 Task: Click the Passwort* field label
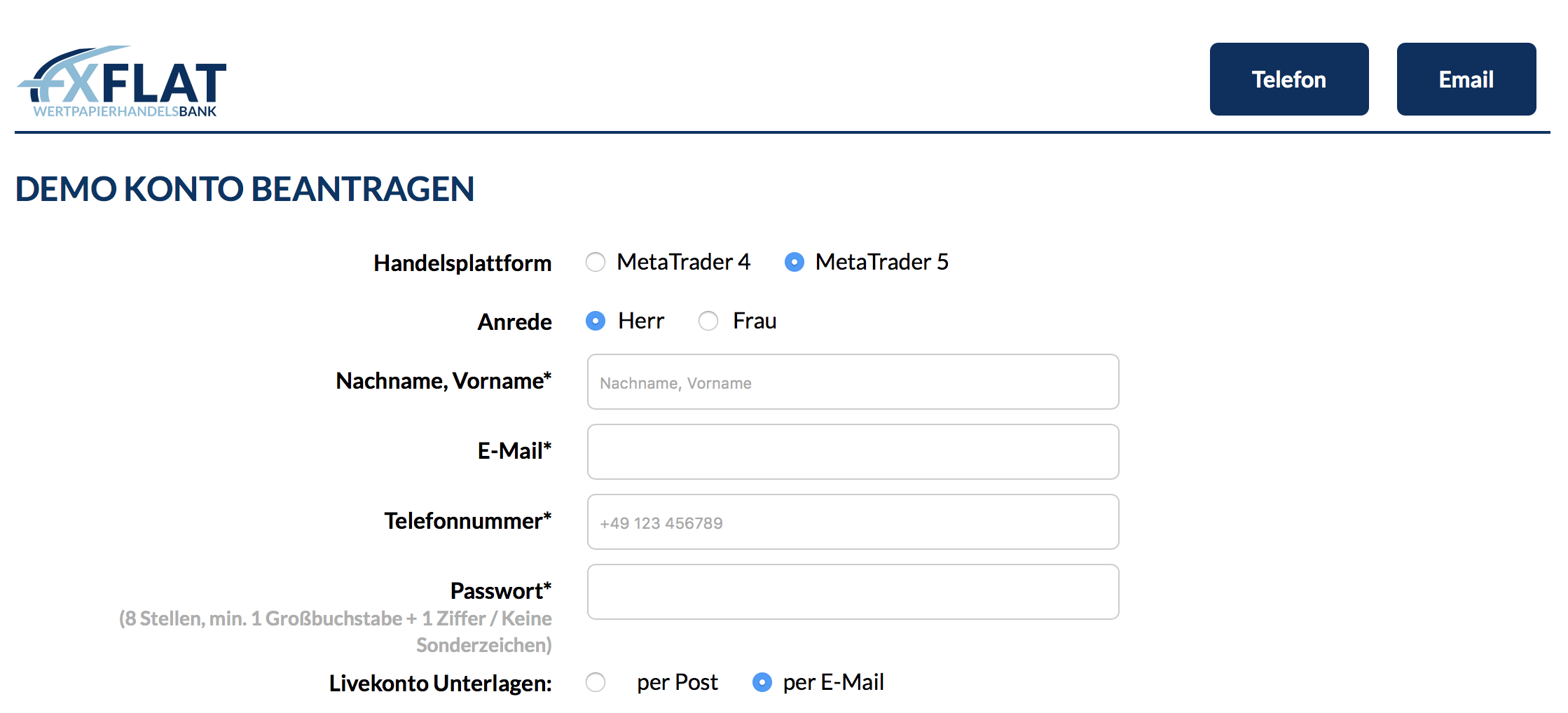[501, 590]
